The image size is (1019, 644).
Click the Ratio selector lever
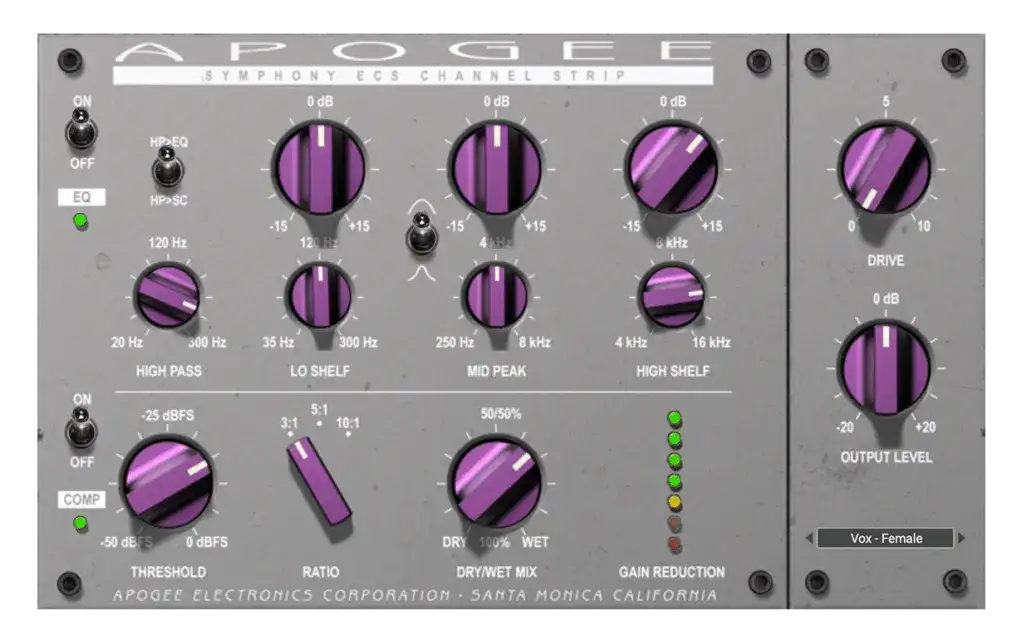(319, 481)
